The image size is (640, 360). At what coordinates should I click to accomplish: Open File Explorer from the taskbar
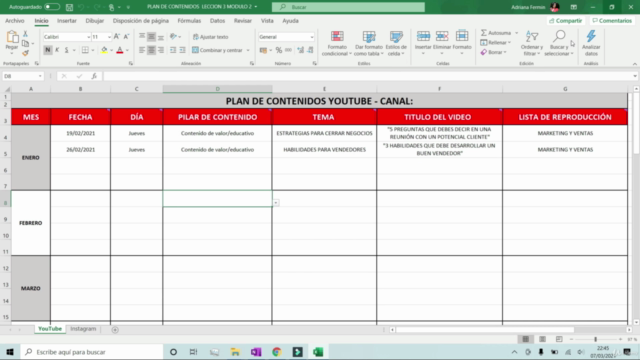(x=235, y=352)
